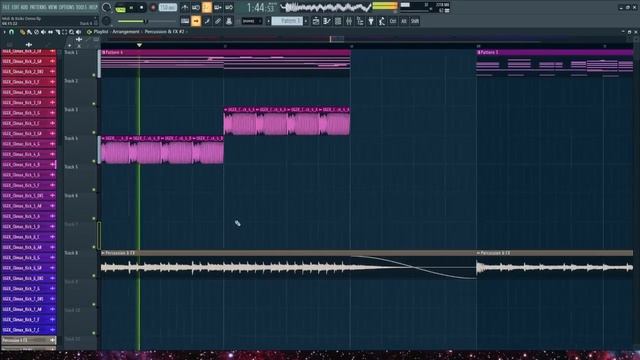Mute Track 3 using its green dot
Screen dimensions: 640x360
94,132
